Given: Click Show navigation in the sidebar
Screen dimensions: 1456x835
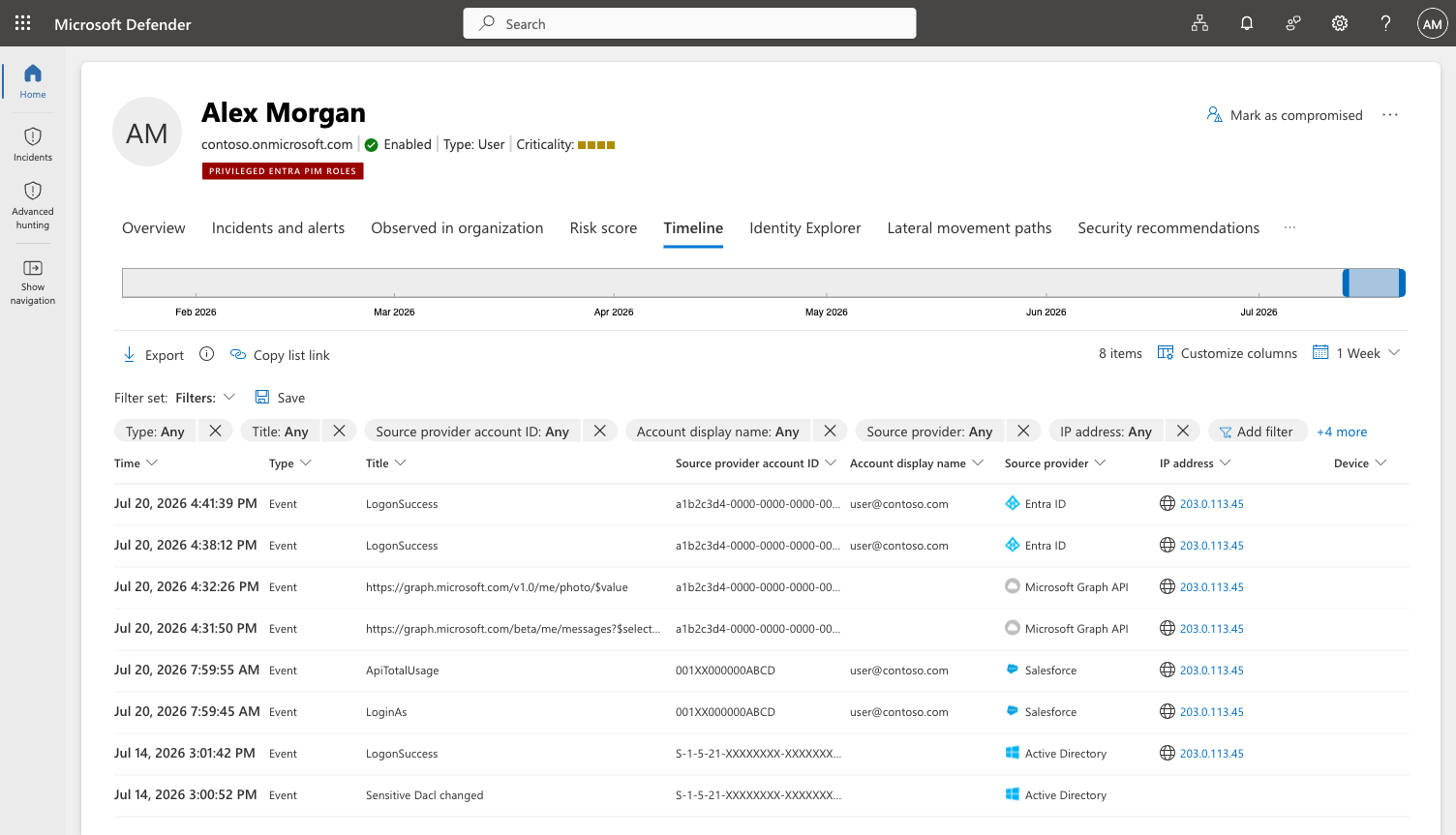Looking at the screenshot, I should 33,282.
